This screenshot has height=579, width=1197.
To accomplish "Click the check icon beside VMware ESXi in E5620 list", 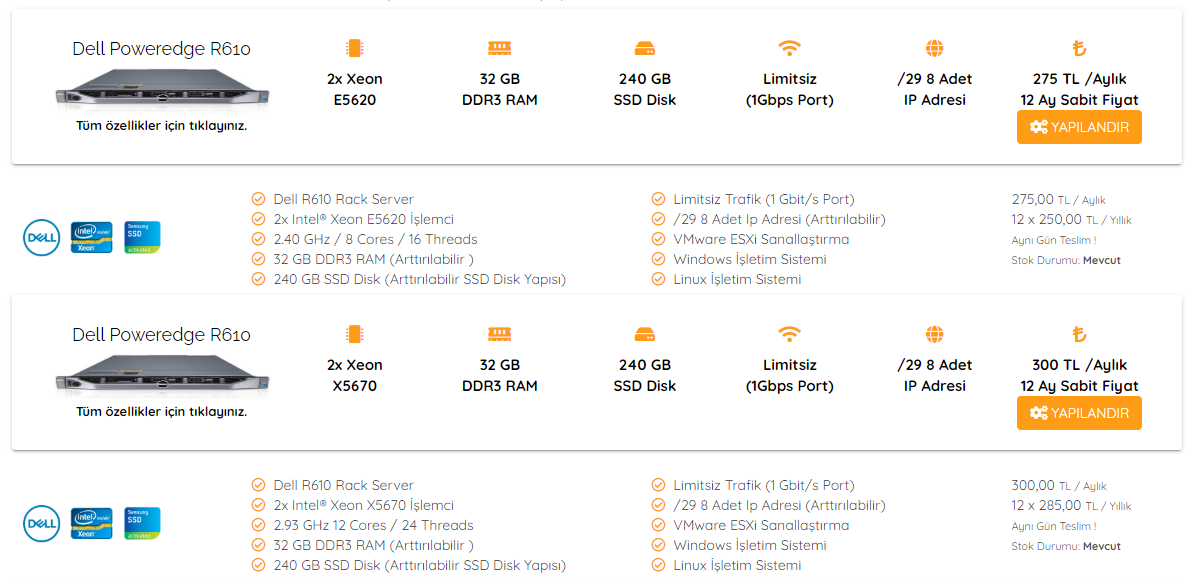I will (658, 239).
